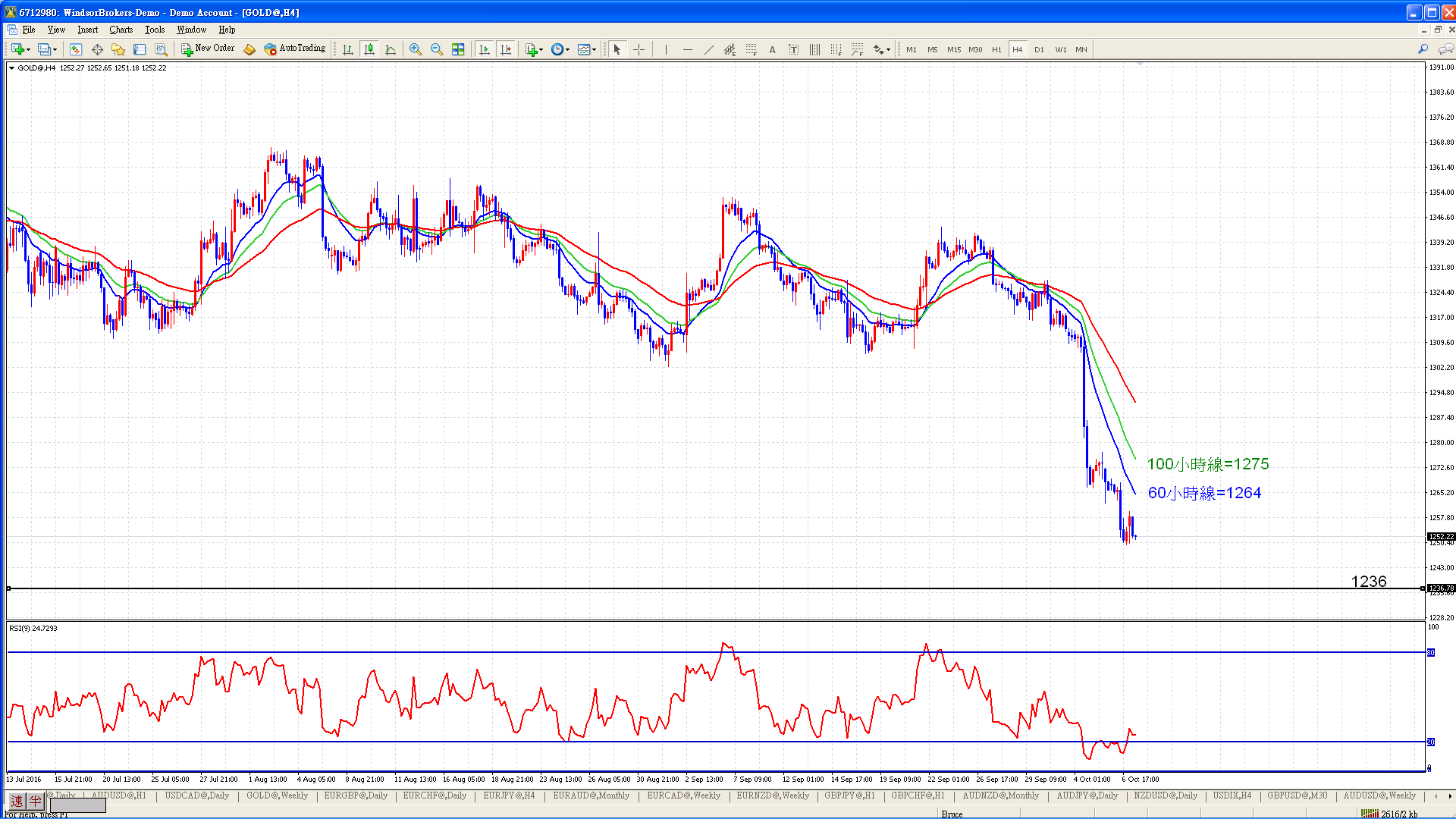Open the Charts menu
The width and height of the screenshot is (1456, 819).
pos(121,30)
